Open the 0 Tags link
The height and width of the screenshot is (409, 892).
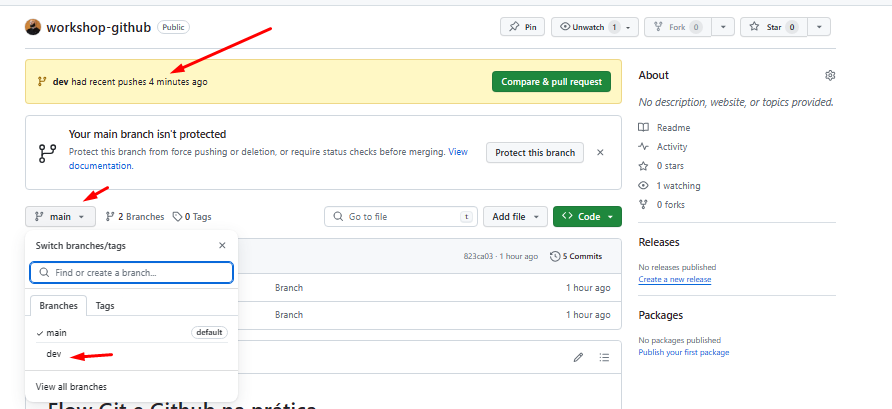point(192,217)
